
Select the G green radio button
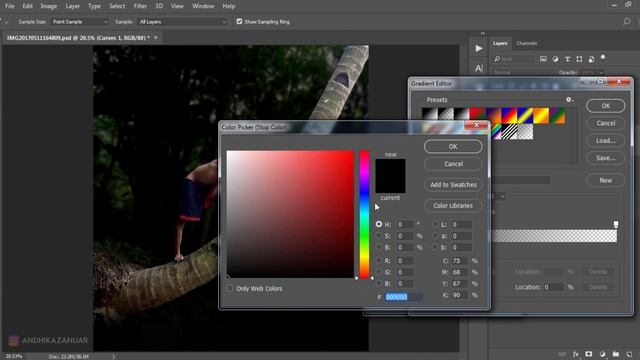tap(379, 272)
